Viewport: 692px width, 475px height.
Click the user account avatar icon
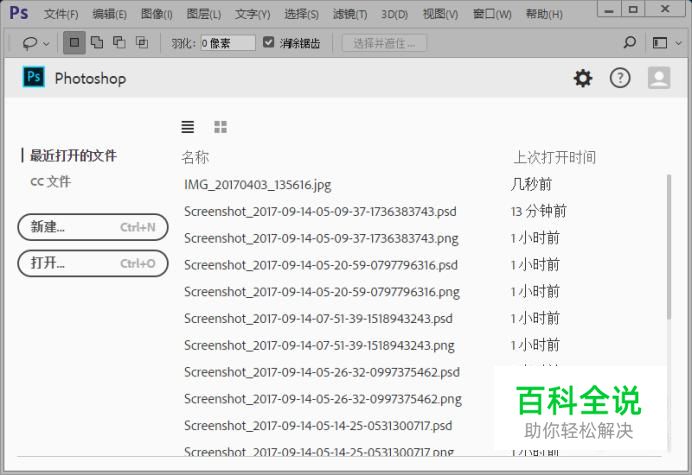click(x=659, y=78)
